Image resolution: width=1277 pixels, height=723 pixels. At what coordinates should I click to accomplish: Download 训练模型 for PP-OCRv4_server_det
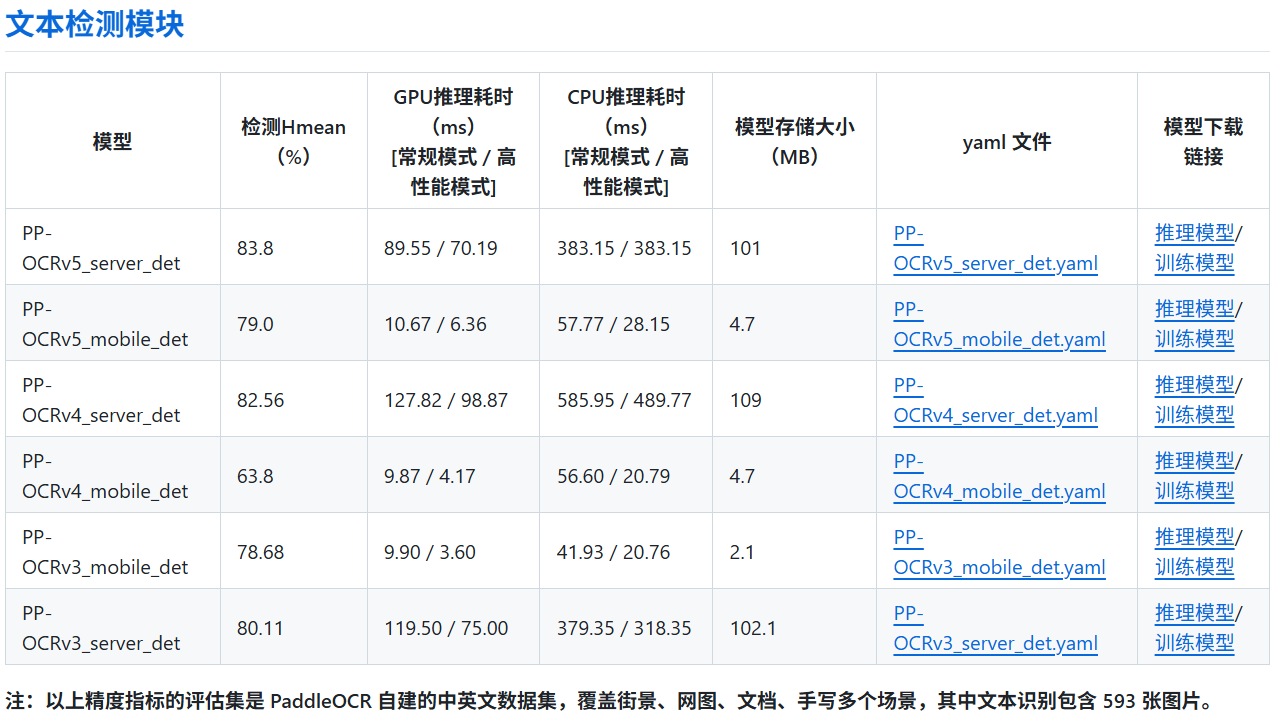1194,415
